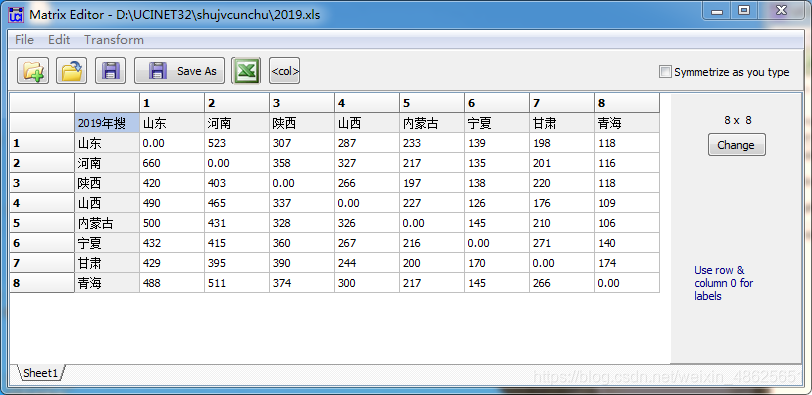Select cell with value 500
This screenshot has height=395, width=812.
(x=172, y=223)
